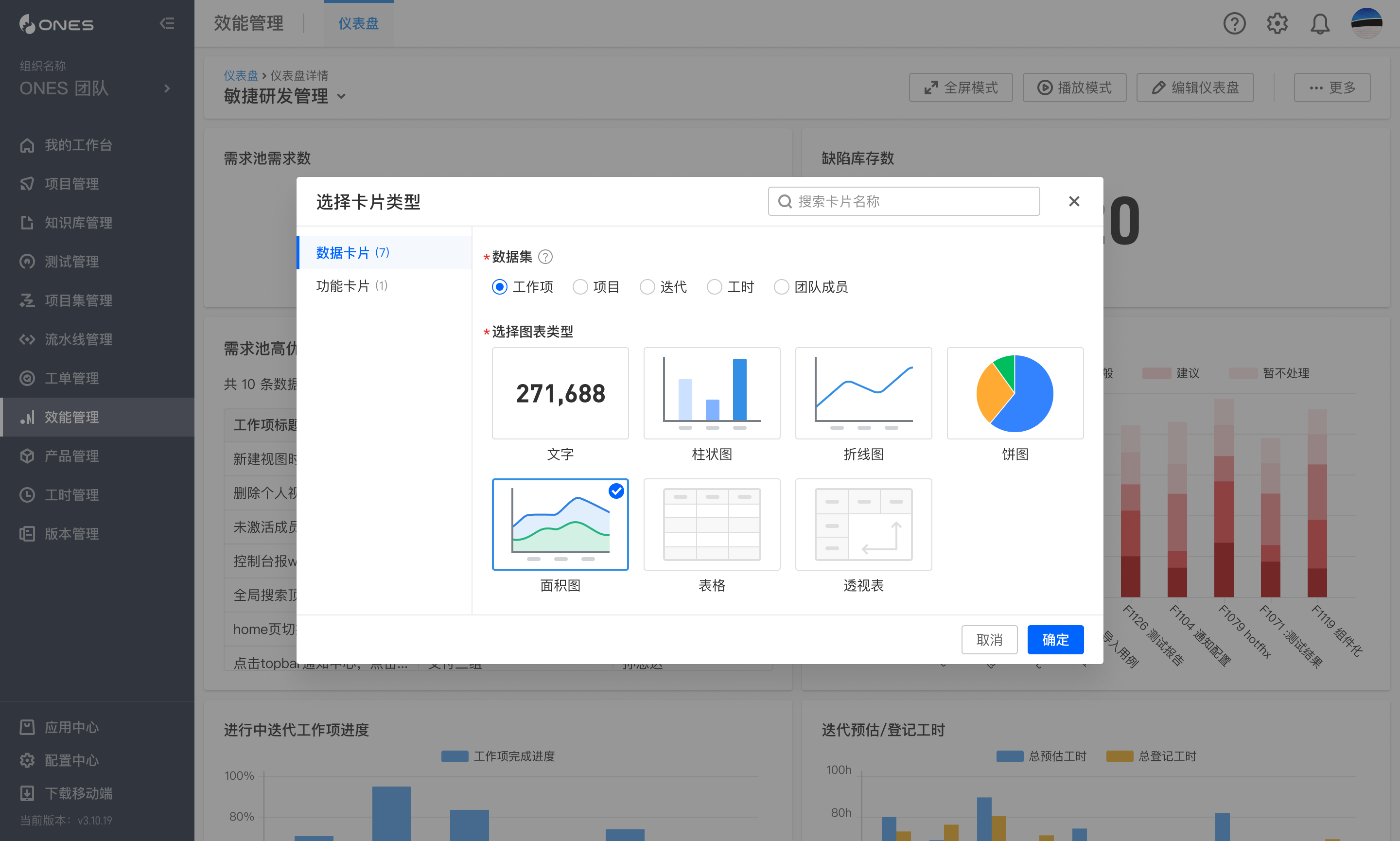Click the 测试管理 sidebar icon
This screenshot has height=841, width=1400.
pyautogui.click(x=27, y=262)
